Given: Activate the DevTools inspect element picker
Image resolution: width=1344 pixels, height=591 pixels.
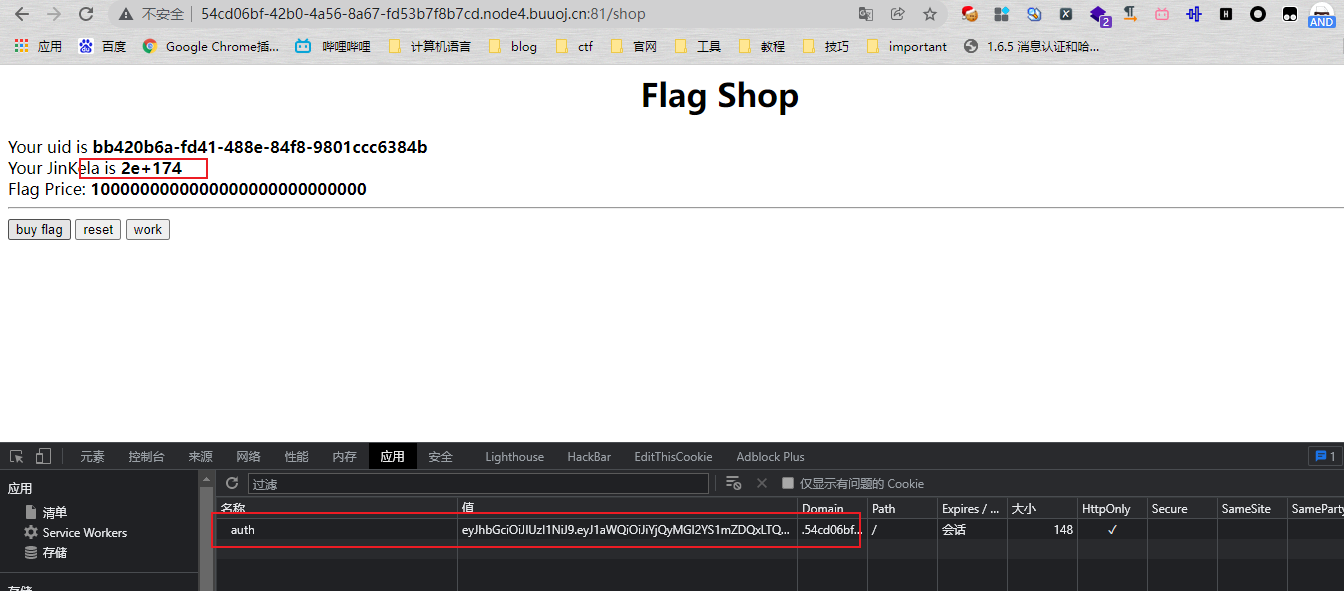Looking at the screenshot, I should [x=17, y=457].
